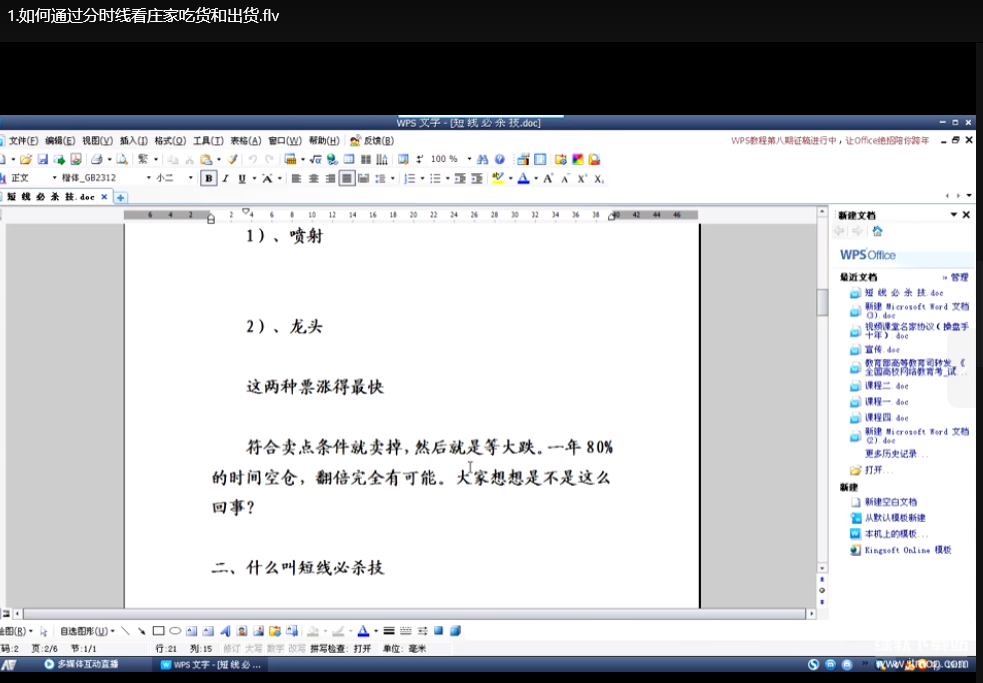Click the Open file folder icon
This screenshot has height=683, width=983.
pyautogui.click(x=26, y=159)
